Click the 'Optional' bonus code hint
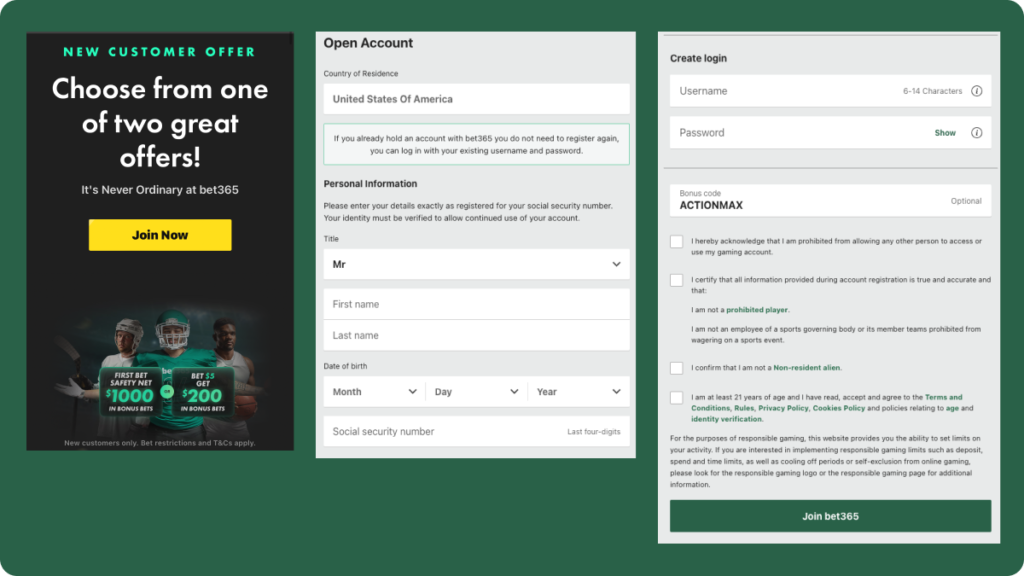 [966, 201]
